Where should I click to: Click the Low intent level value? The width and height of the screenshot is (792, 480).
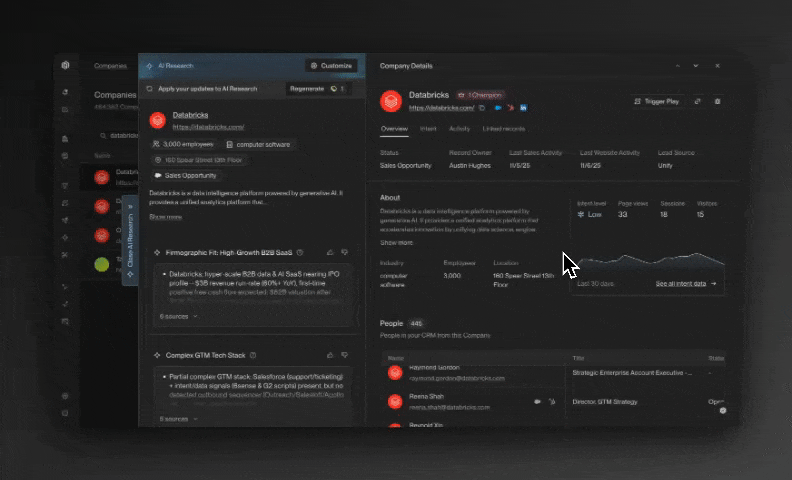[590, 214]
